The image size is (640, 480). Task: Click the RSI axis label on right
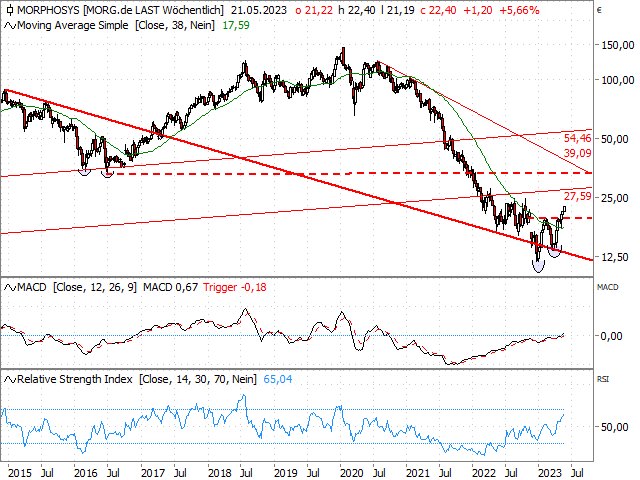(x=603, y=379)
